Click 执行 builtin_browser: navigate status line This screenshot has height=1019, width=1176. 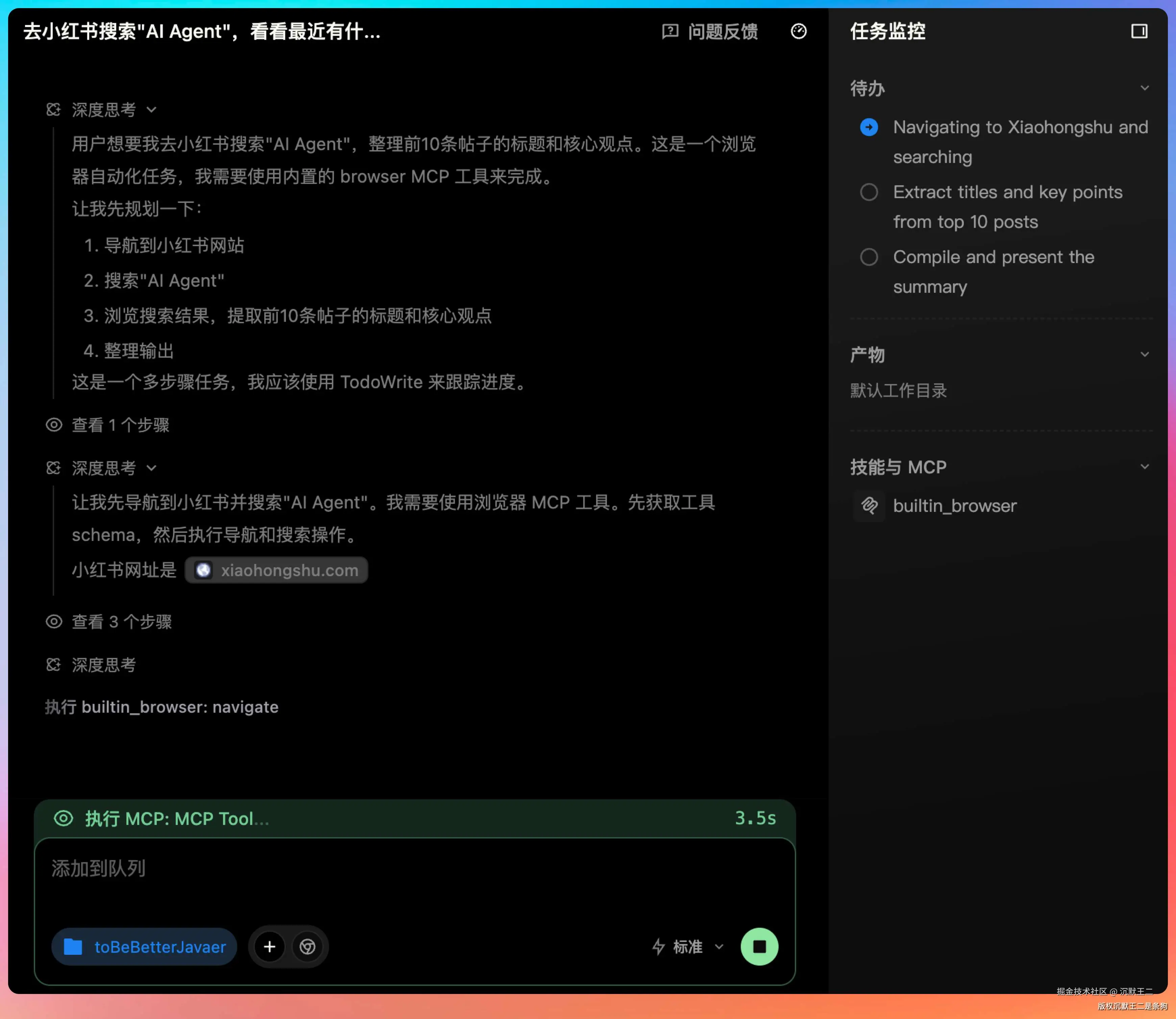coord(162,707)
